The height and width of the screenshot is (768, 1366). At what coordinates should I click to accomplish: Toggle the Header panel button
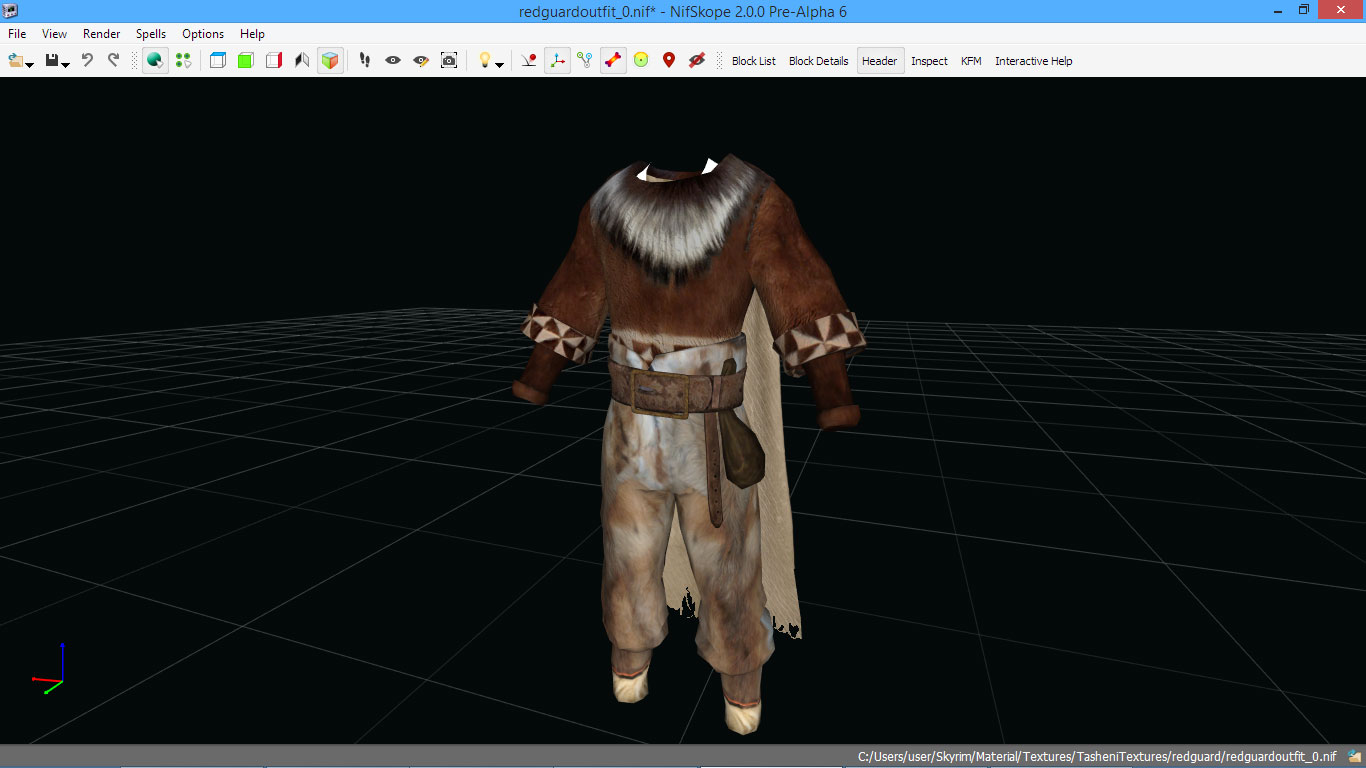point(880,61)
